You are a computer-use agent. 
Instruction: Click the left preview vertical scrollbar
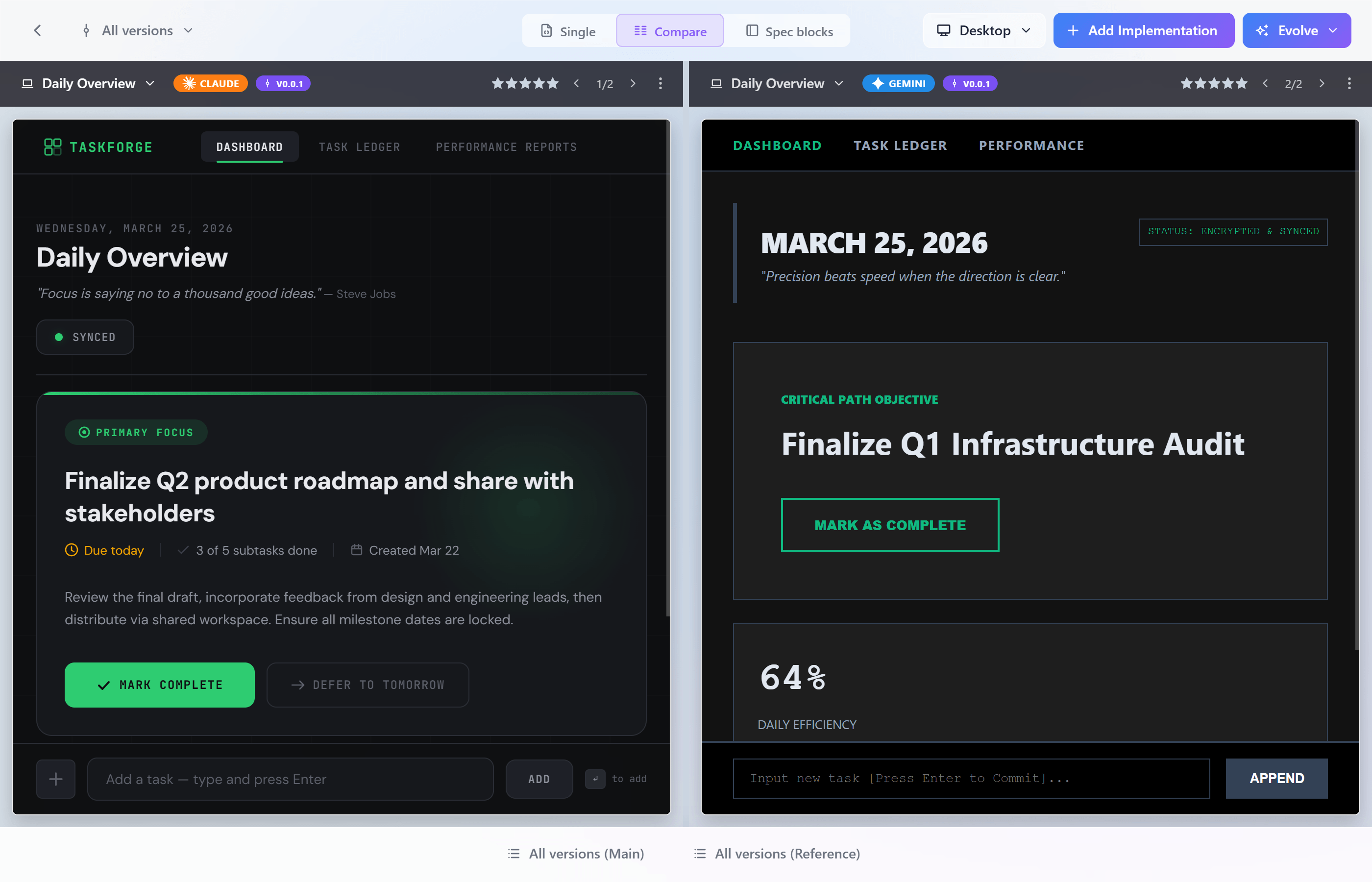(668, 367)
